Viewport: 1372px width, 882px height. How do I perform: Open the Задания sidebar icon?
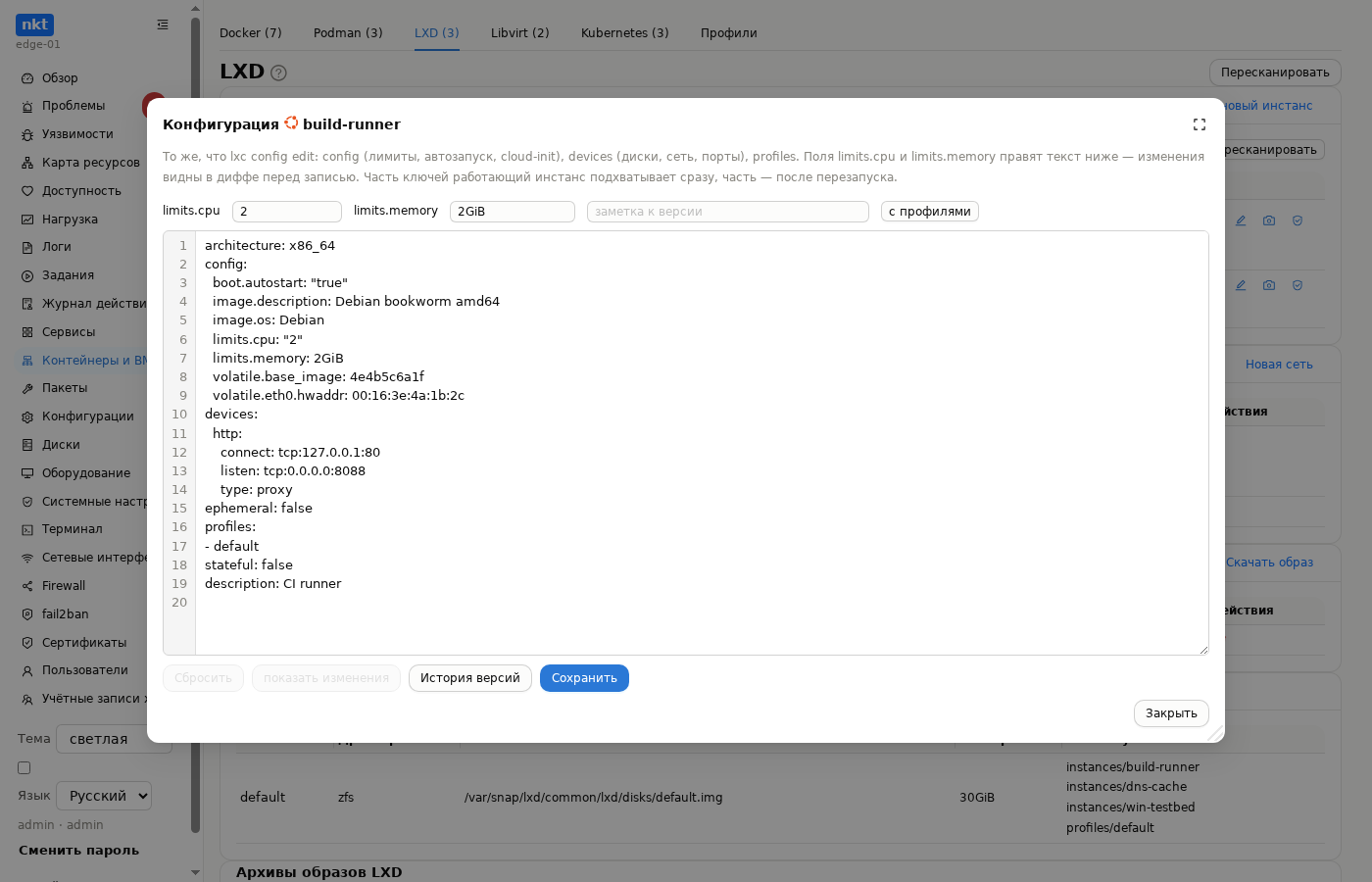tap(27, 275)
